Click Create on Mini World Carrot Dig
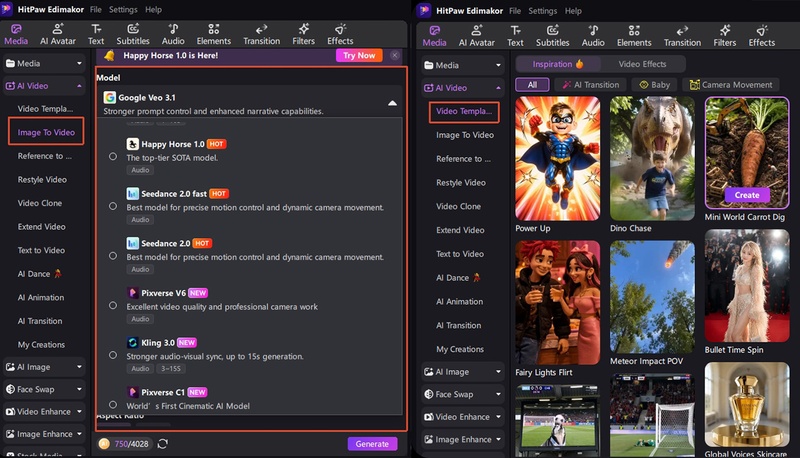The height and width of the screenshot is (458, 800). (747, 195)
